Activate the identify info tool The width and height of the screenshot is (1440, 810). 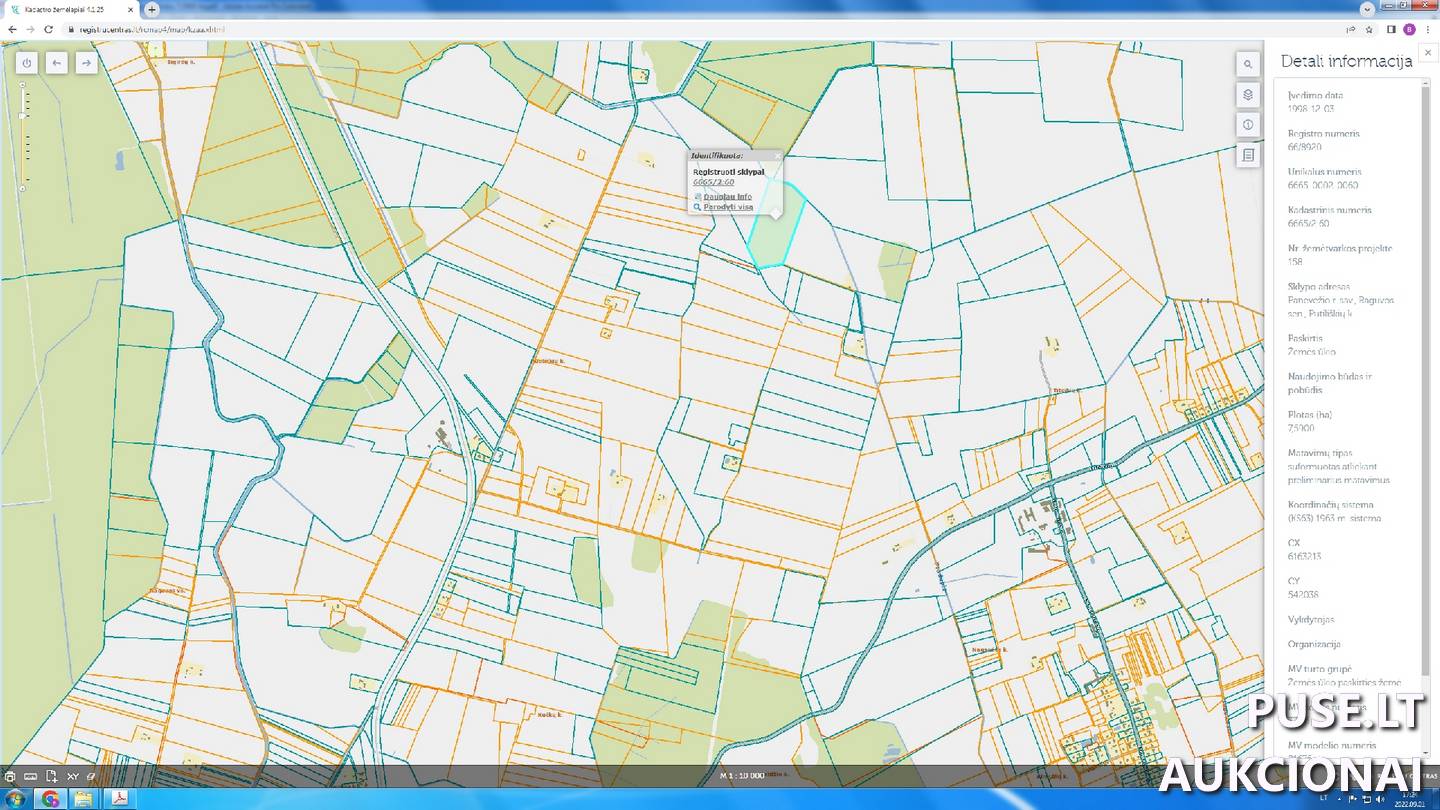pyautogui.click(x=1248, y=125)
